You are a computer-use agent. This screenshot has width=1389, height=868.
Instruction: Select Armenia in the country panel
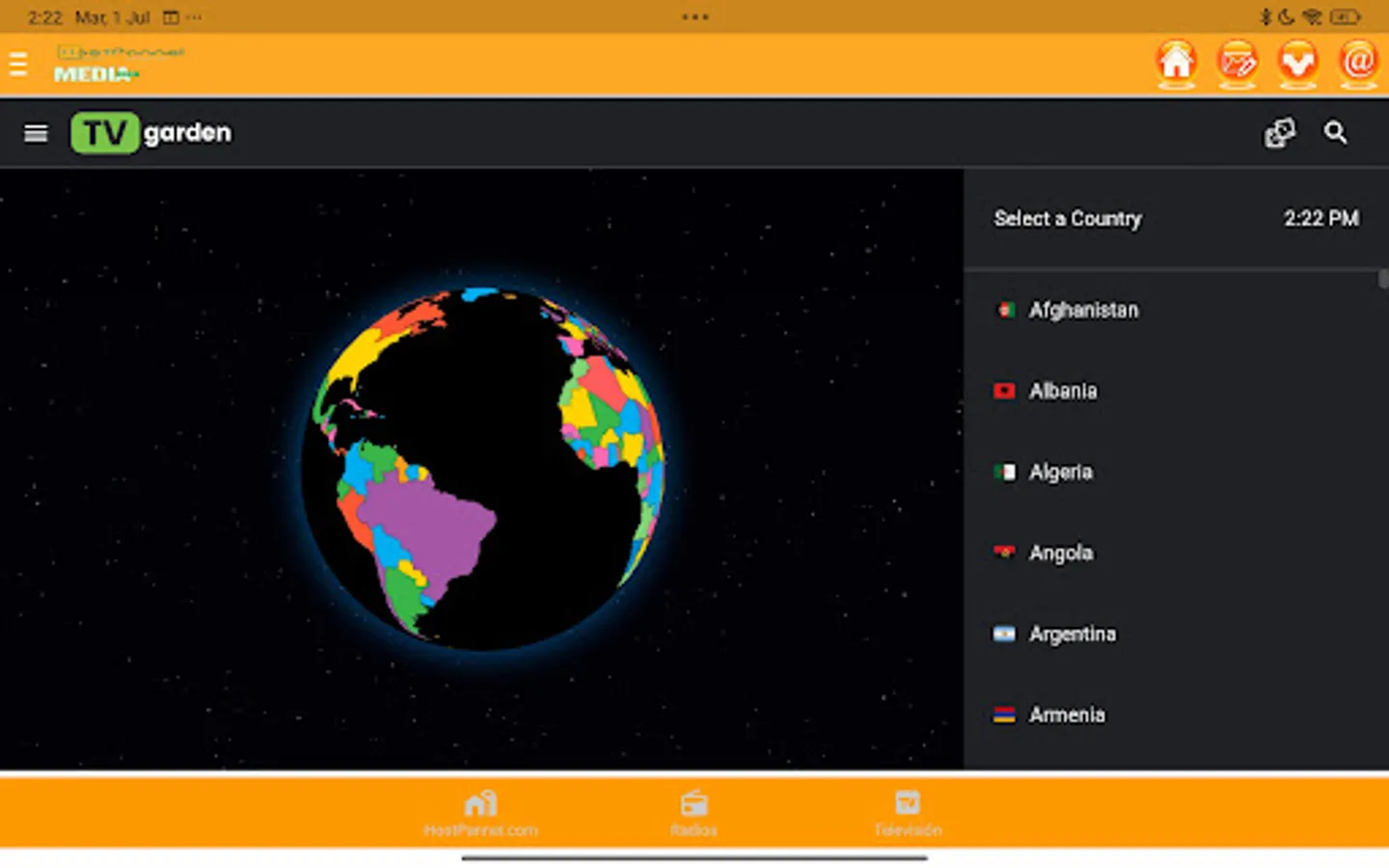tap(1067, 715)
